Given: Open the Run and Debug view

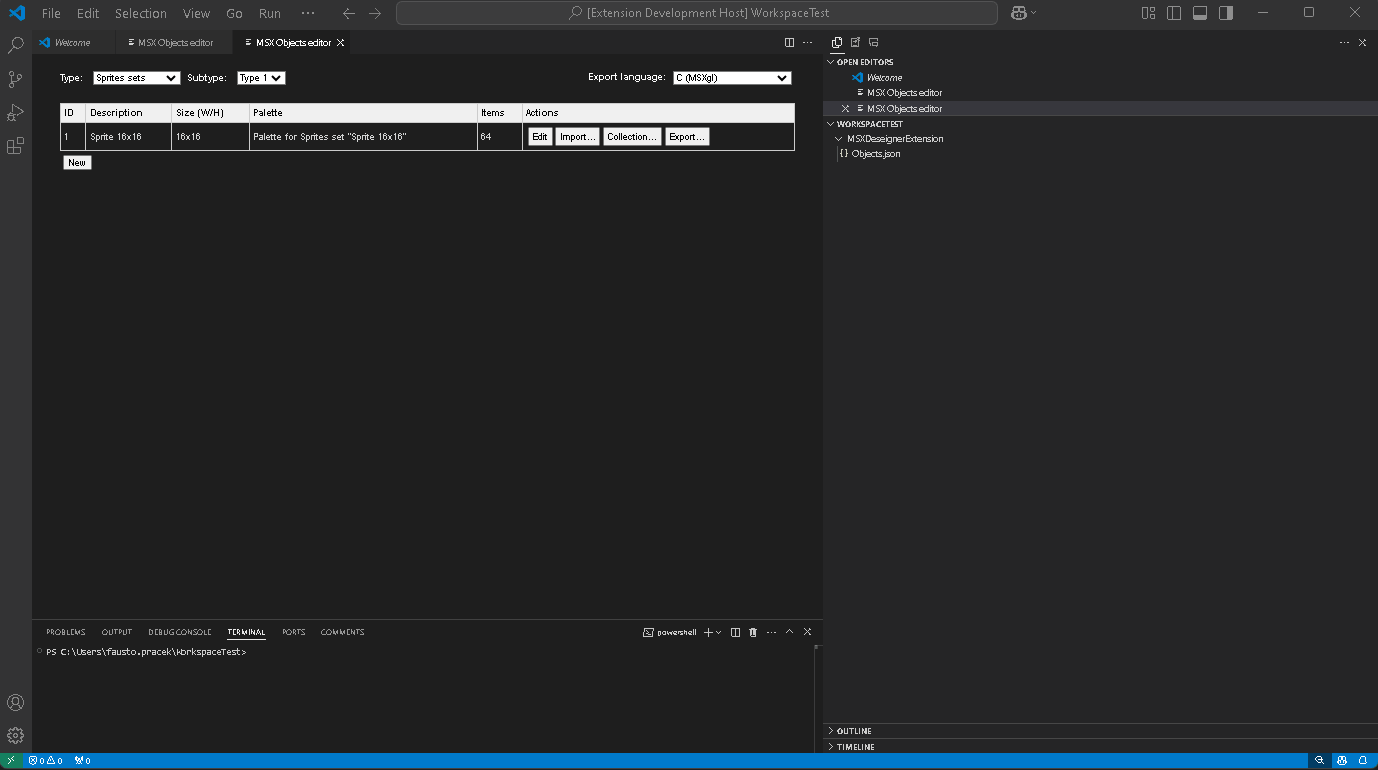Looking at the screenshot, I should pyautogui.click(x=16, y=113).
